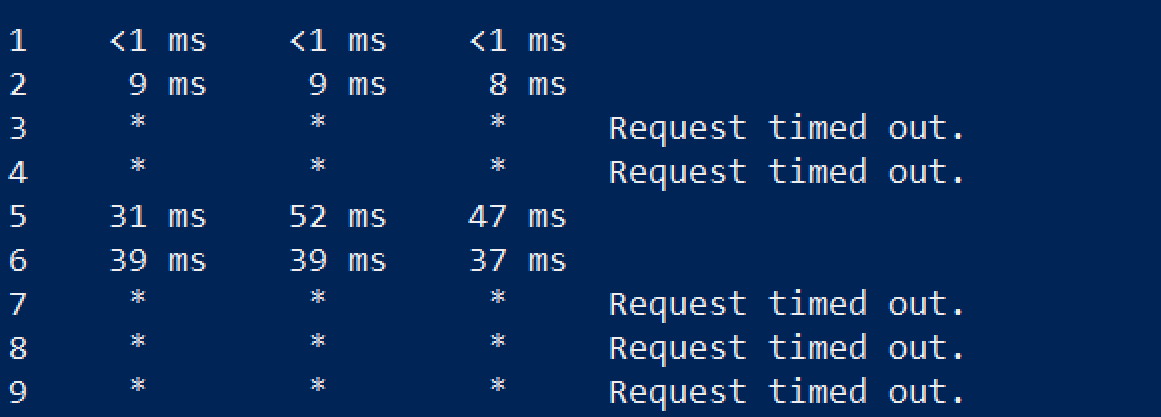Select 'Request timed out.' text on hop 4
The image size is (1161, 417).
[787, 173]
